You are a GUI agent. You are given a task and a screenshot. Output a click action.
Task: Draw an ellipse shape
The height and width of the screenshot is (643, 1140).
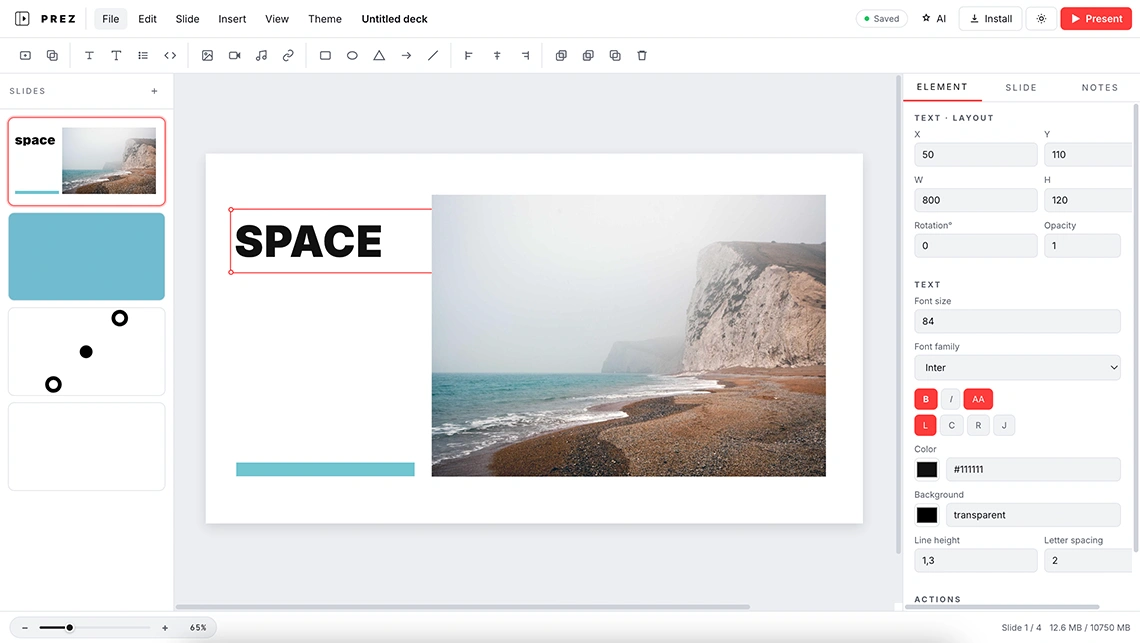(352, 55)
